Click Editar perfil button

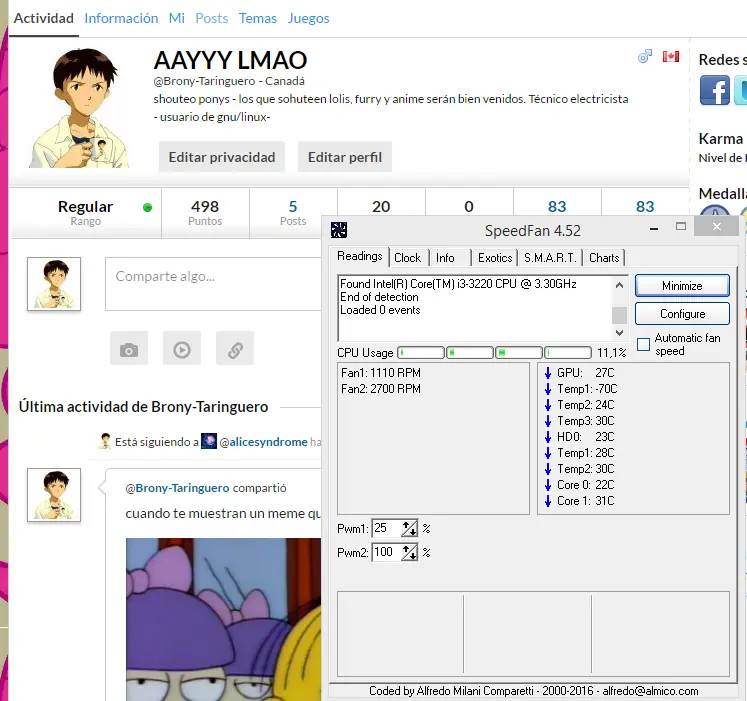coord(345,157)
